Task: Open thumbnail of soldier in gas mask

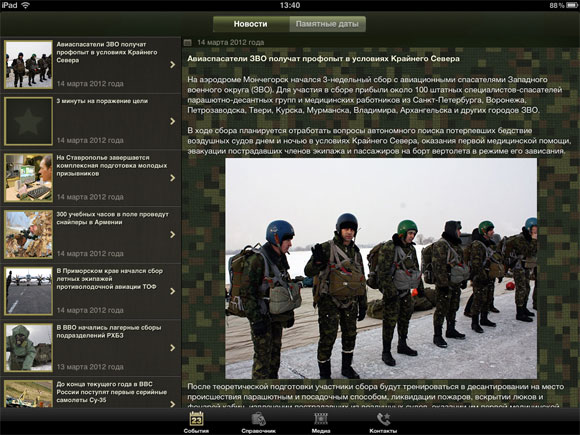Action: tap(28, 348)
